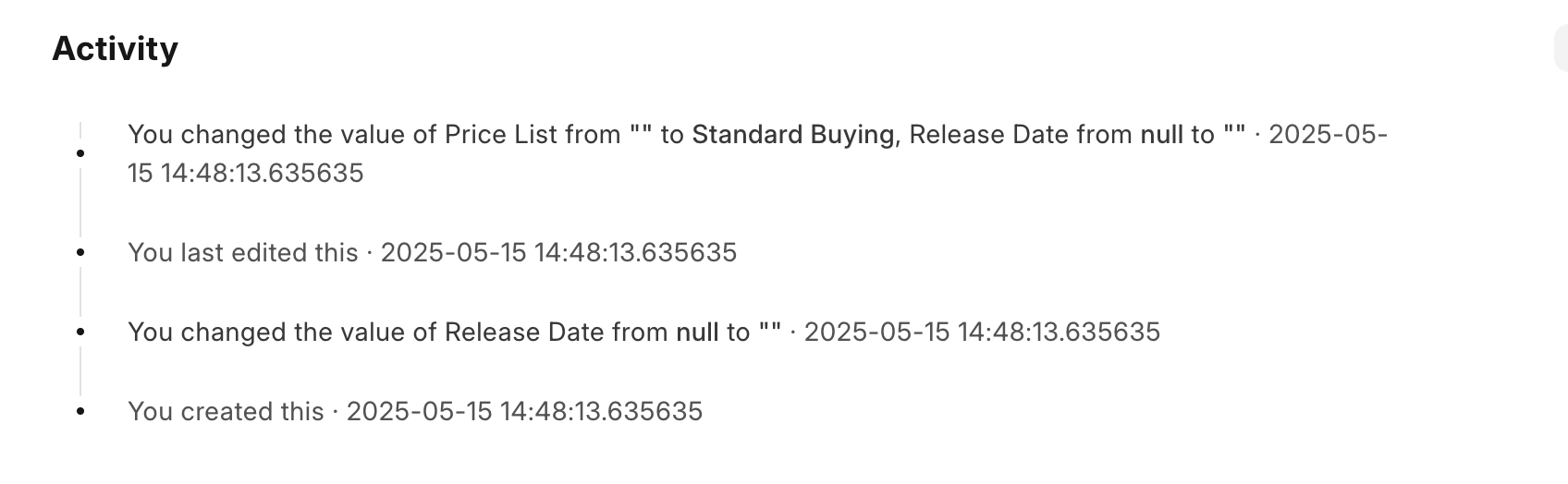Viewport: 1568px width, 484px height.
Task: Click the timeline dot beside Price List change
Action: pyautogui.click(x=80, y=152)
